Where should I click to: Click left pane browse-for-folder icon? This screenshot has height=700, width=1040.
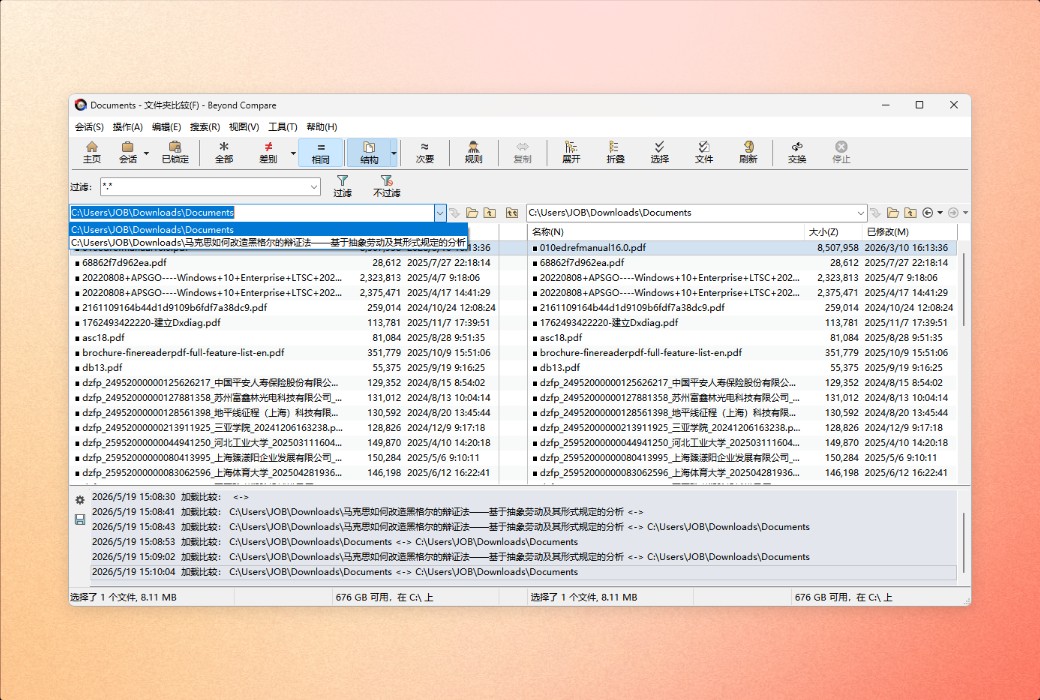(472, 213)
